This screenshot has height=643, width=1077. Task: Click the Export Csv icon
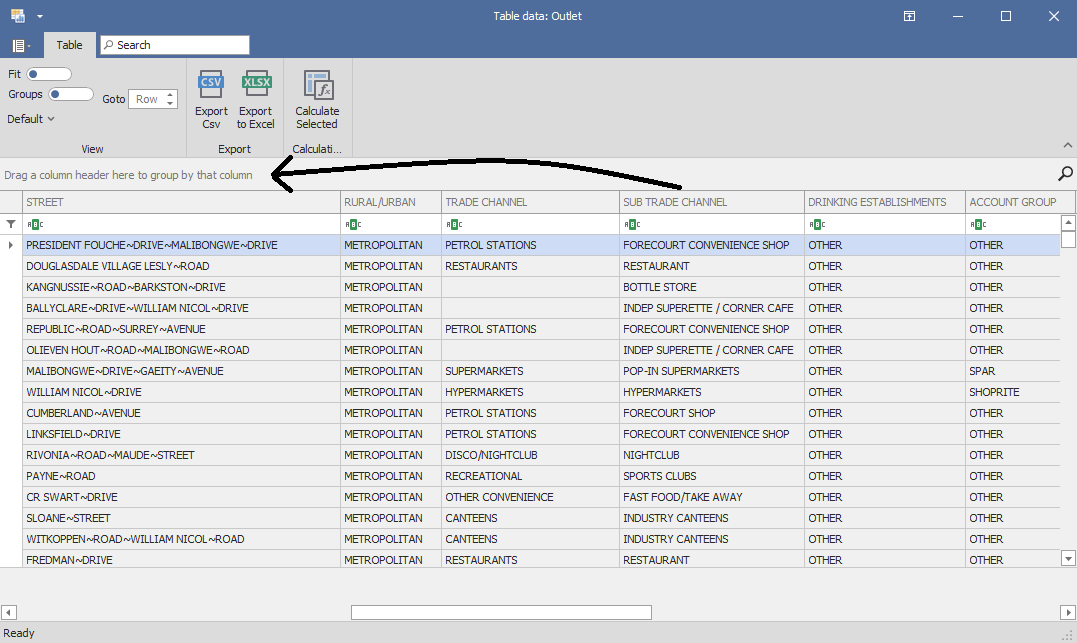[211, 85]
